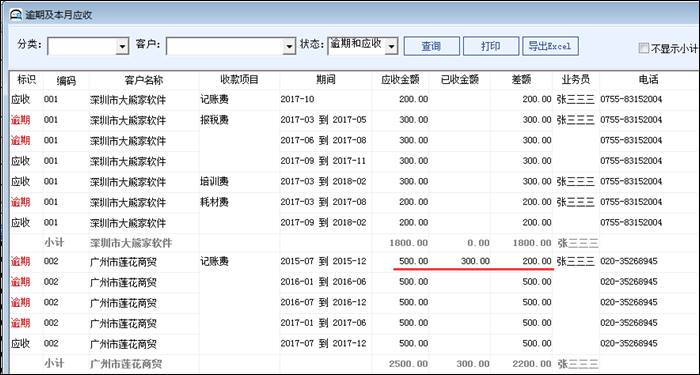Click period 2017-10
Viewport: 700px width, 375px height.
click(x=298, y=99)
